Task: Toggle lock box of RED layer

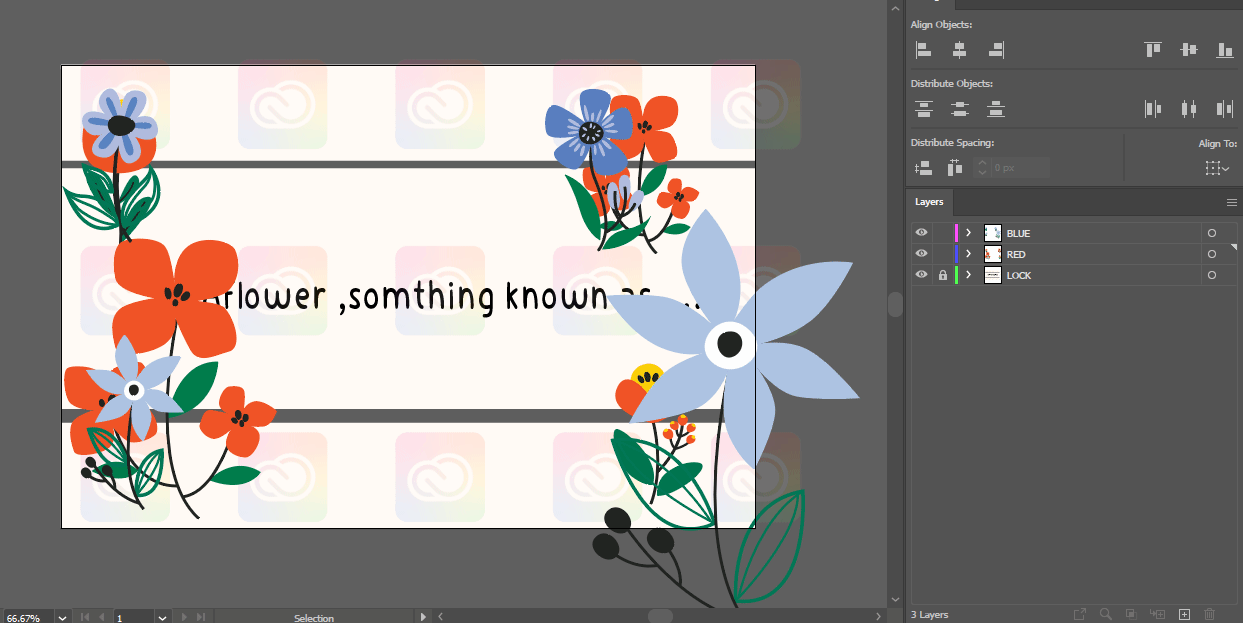Action: (x=942, y=254)
